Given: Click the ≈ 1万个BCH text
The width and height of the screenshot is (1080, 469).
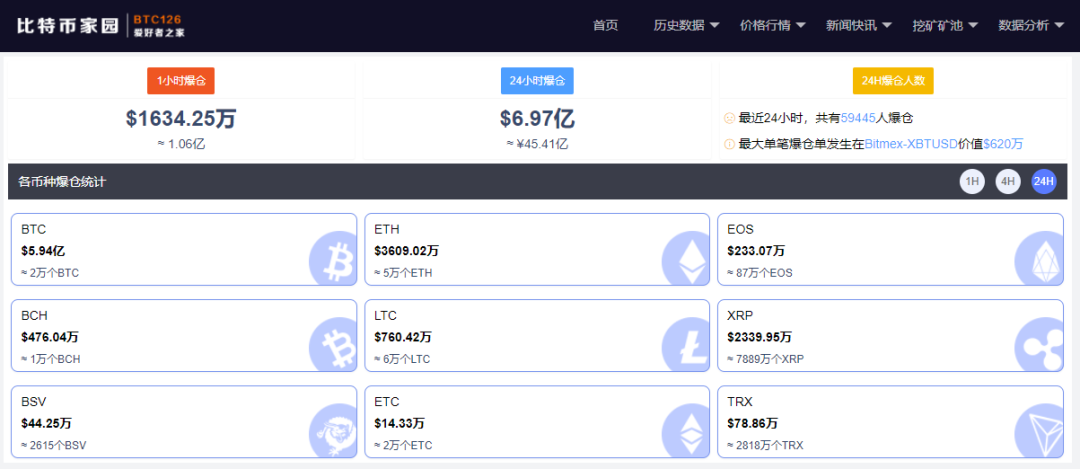Looking at the screenshot, I should point(51,359).
